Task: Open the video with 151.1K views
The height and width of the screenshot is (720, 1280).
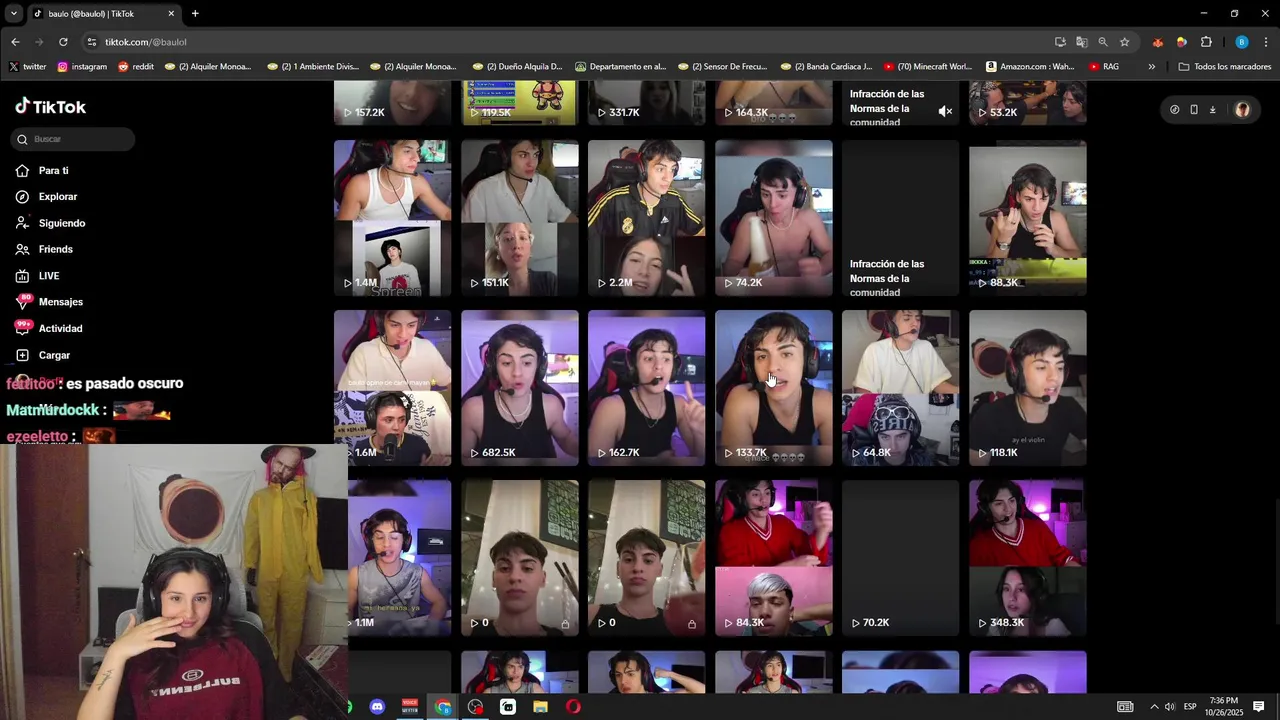Action: coord(519,218)
